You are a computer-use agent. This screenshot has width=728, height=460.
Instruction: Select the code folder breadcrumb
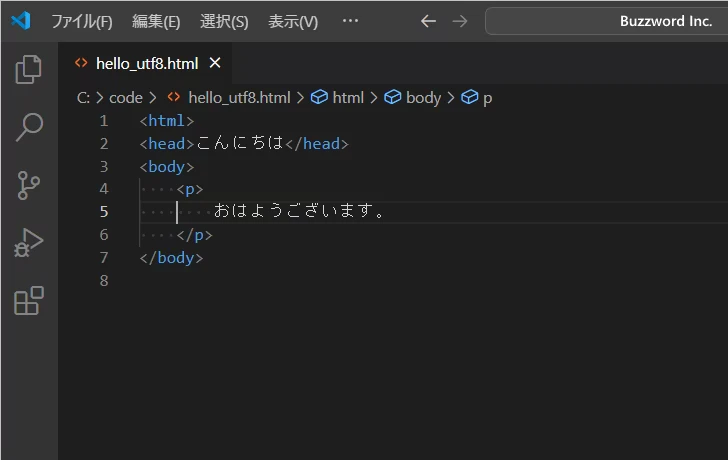[126, 97]
